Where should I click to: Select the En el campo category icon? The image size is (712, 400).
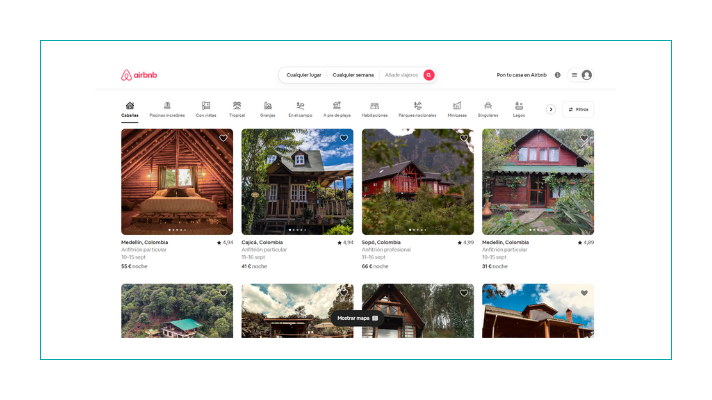click(300, 105)
